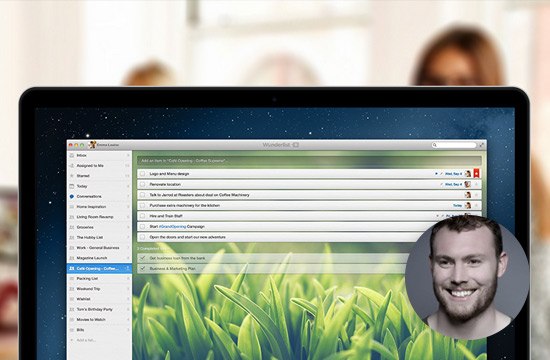Star the Talk to Jarrod task

pos(476,195)
